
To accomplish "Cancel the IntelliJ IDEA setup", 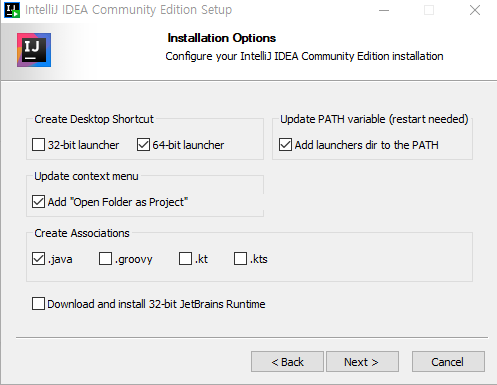I will 448,362.
